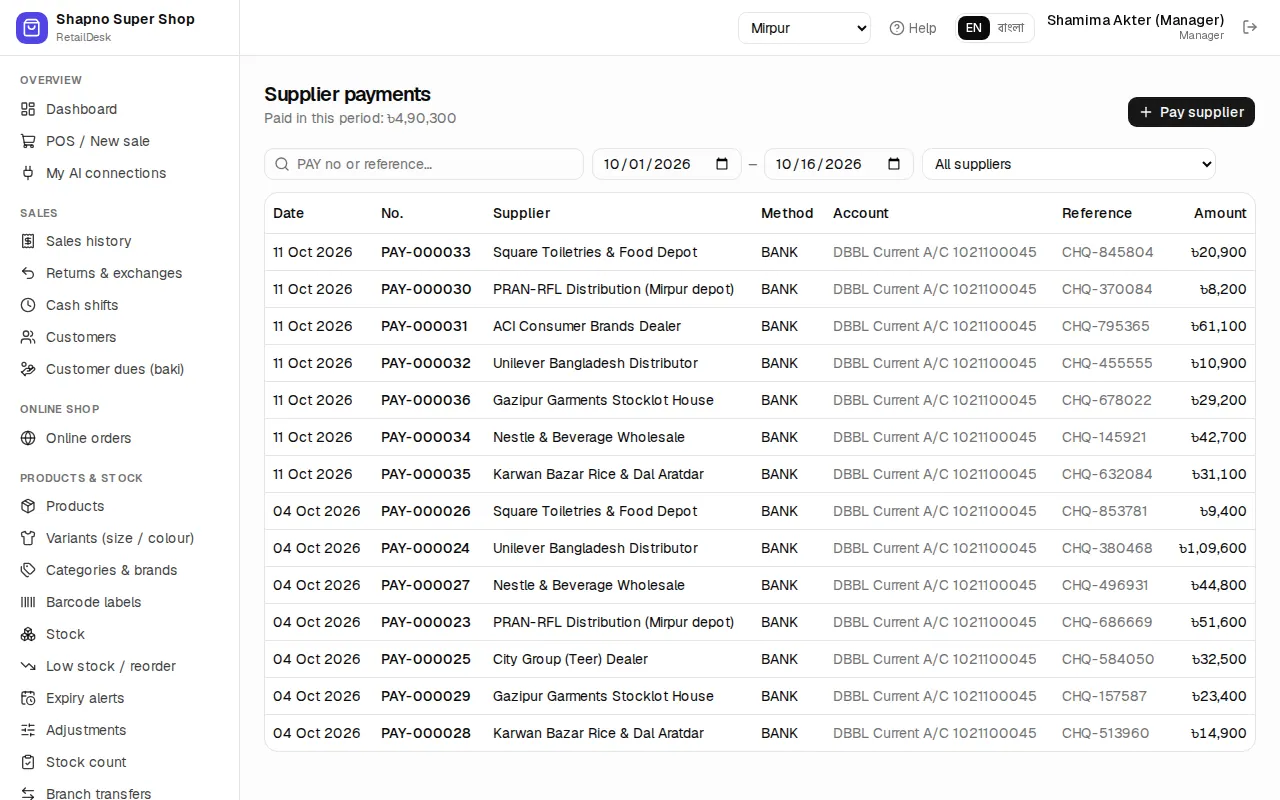Click the start date field 10/01/2026
1280x800 pixels.
click(x=667, y=164)
